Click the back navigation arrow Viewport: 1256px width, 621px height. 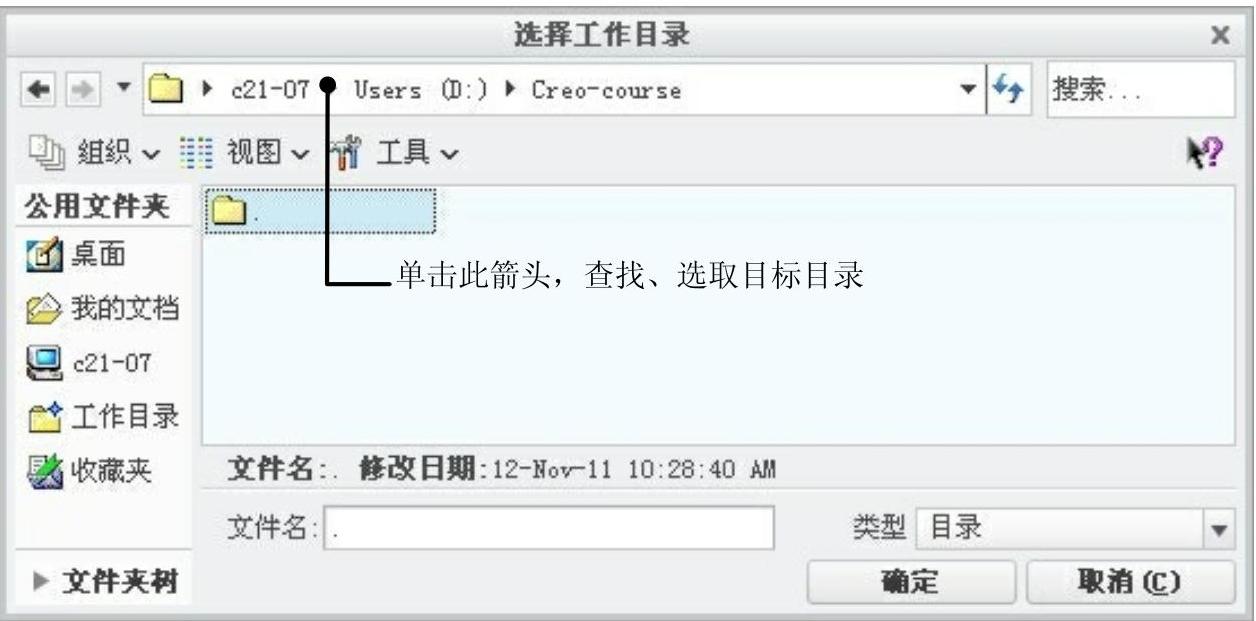pos(35,90)
